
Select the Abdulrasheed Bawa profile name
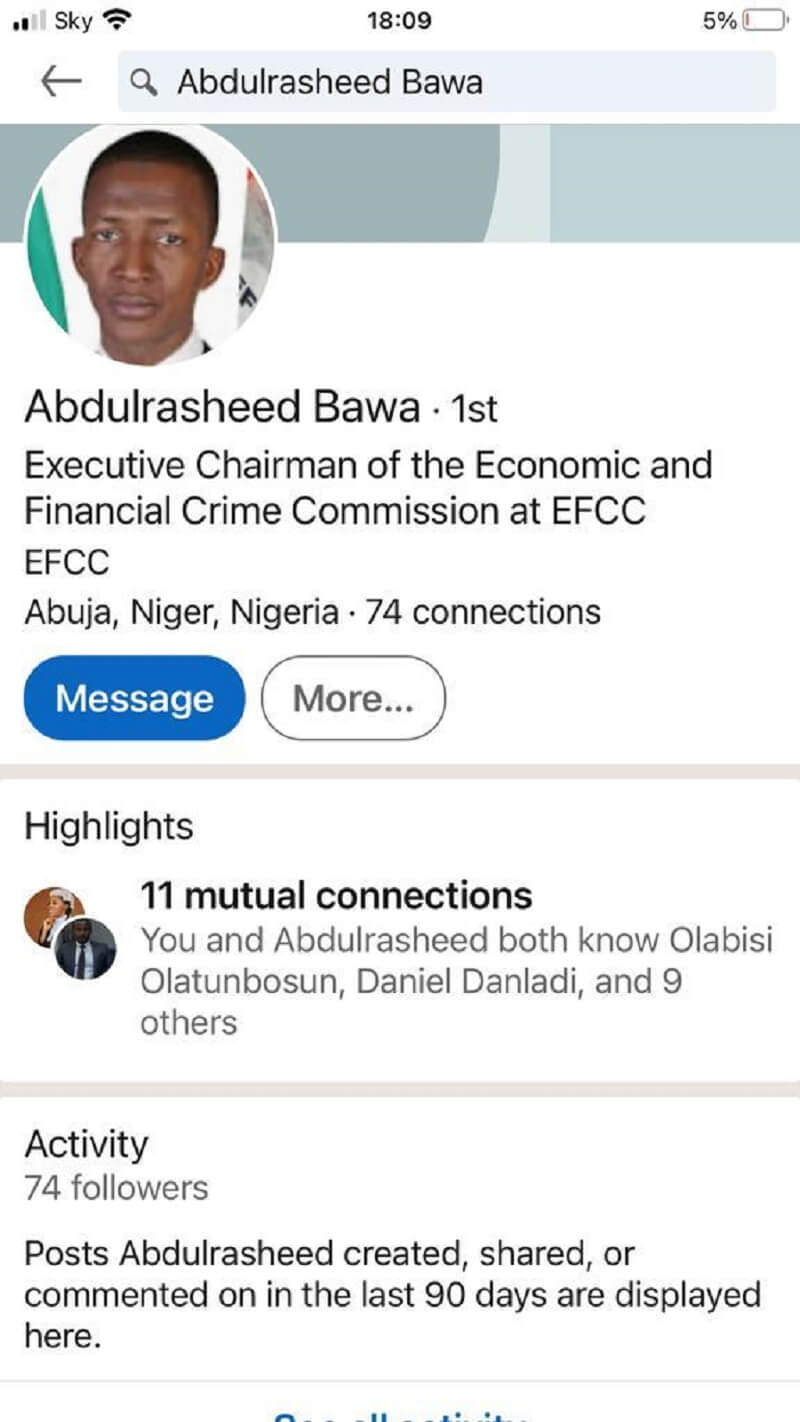[x=222, y=408]
